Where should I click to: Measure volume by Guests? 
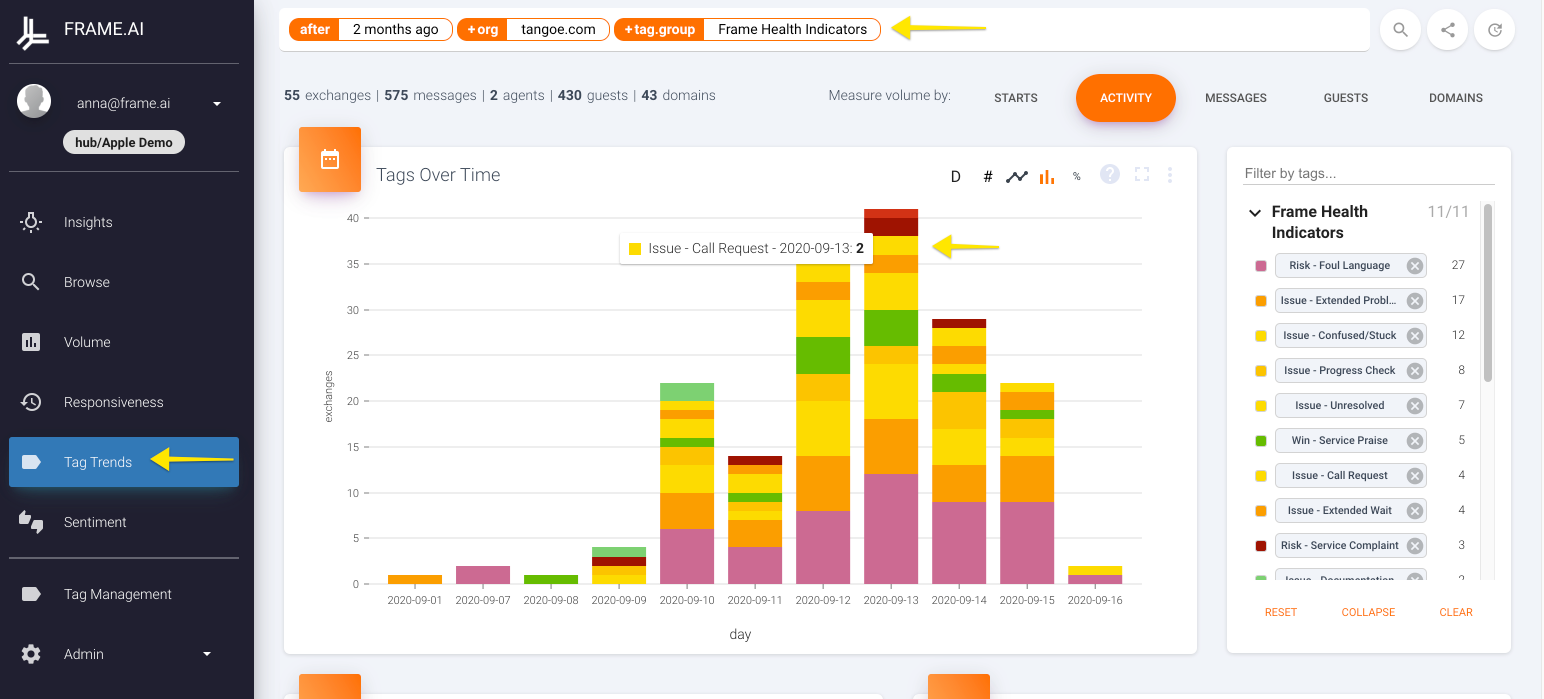[x=1346, y=98]
